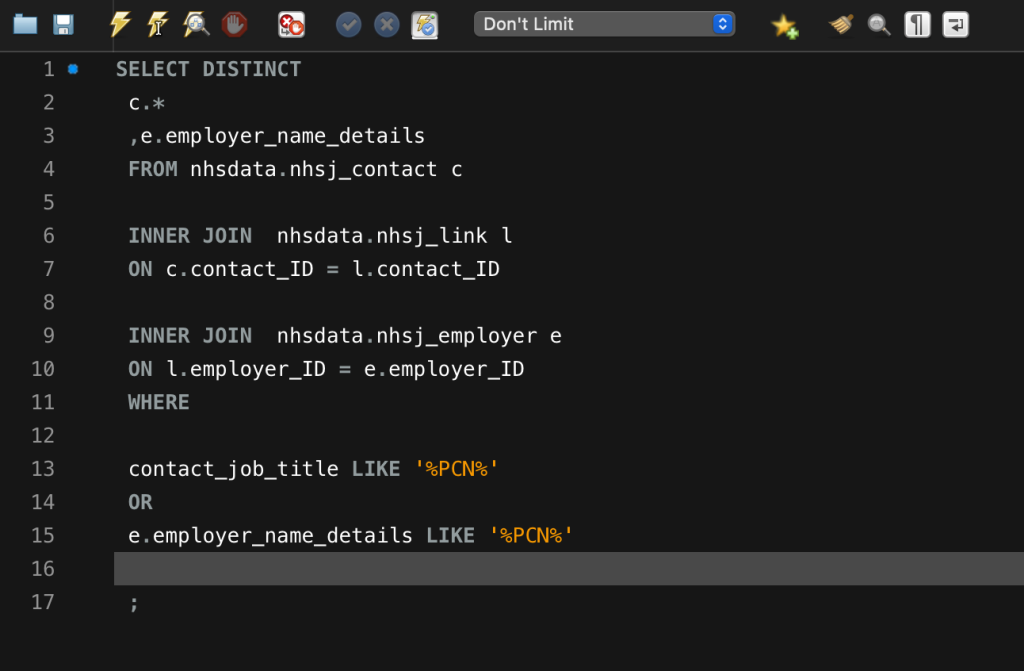This screenshot has height=671, width=1024.
Task: Open a SQL script file with folder icon
Action: [25, 25]
